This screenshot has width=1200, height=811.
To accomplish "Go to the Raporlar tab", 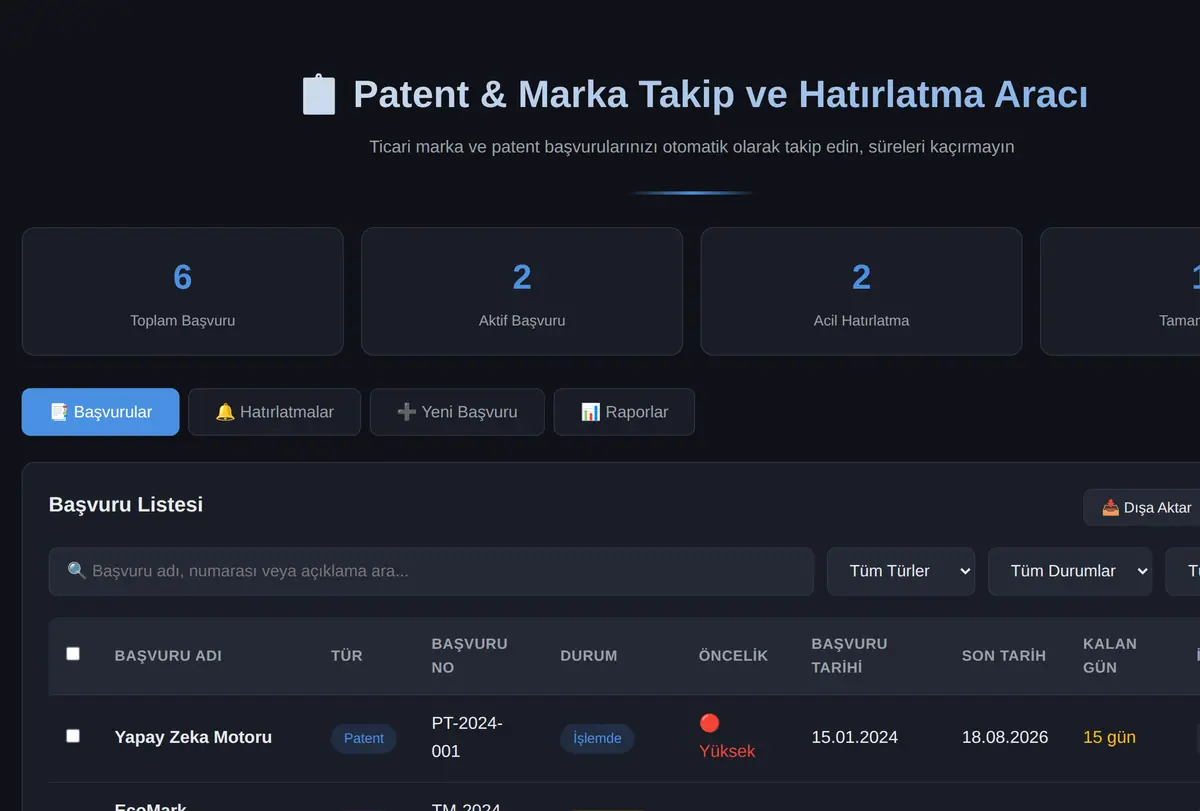I will [x=624, y=412].
